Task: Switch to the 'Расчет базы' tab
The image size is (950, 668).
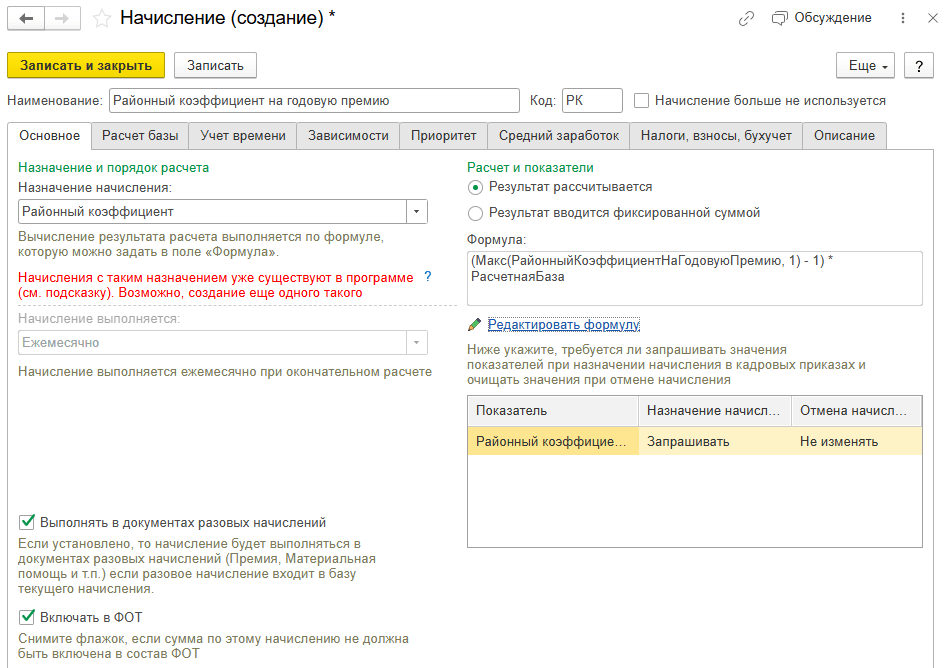Action: pyautogui.click(x=139, y=136)
